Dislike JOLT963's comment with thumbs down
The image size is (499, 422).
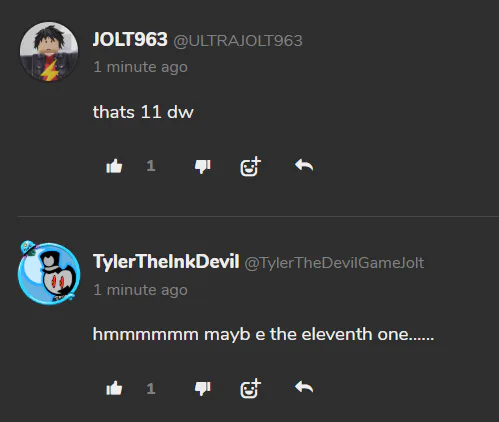(x=203, y=166)
